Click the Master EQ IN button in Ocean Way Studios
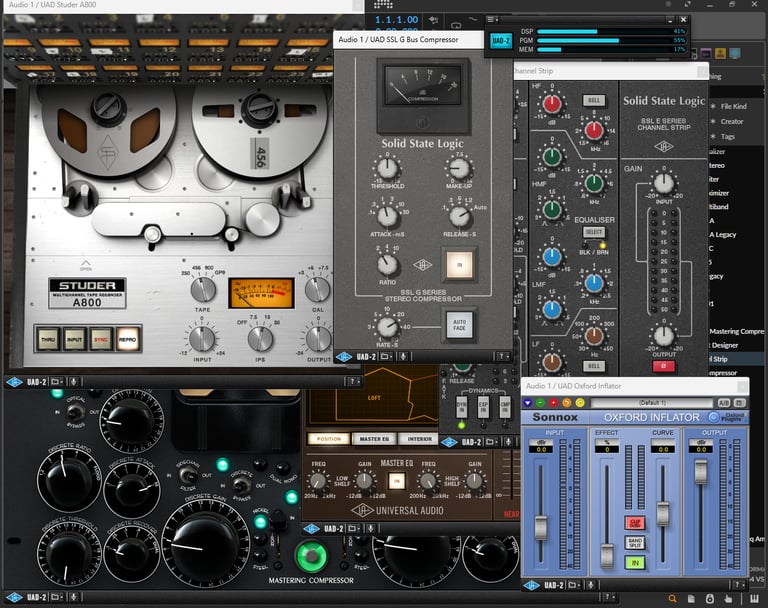The image size is (768, 608). (x=396, y=481)
